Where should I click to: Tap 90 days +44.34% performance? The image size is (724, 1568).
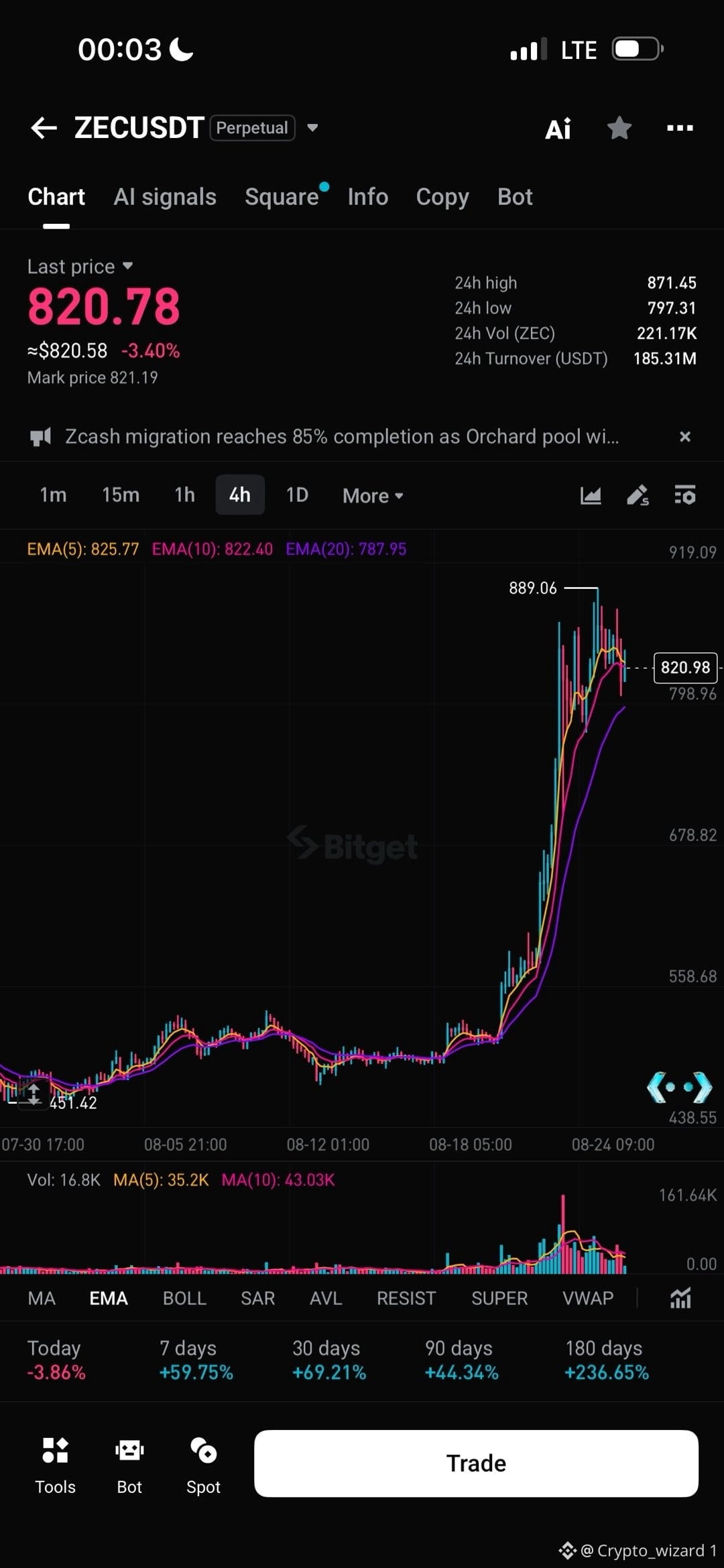(x=462, y=1360)
